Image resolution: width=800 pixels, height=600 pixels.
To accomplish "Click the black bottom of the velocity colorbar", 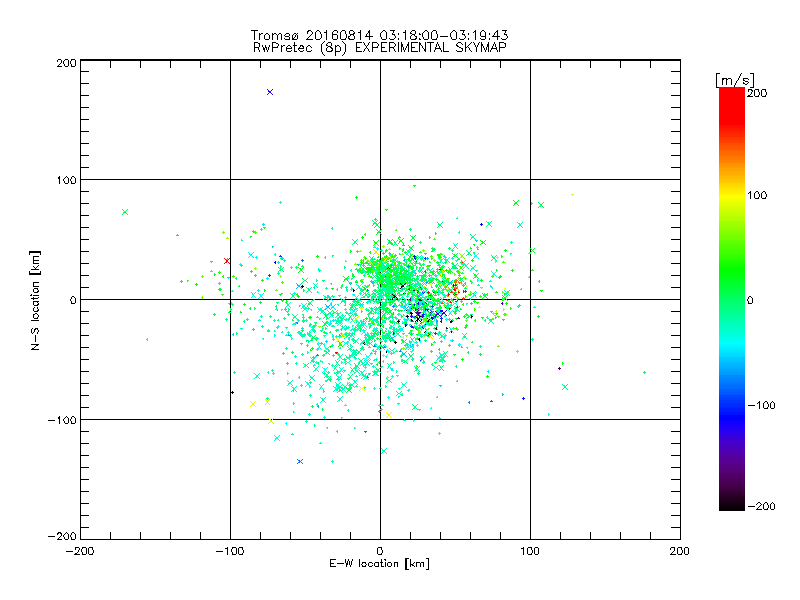I will [732, 503].
